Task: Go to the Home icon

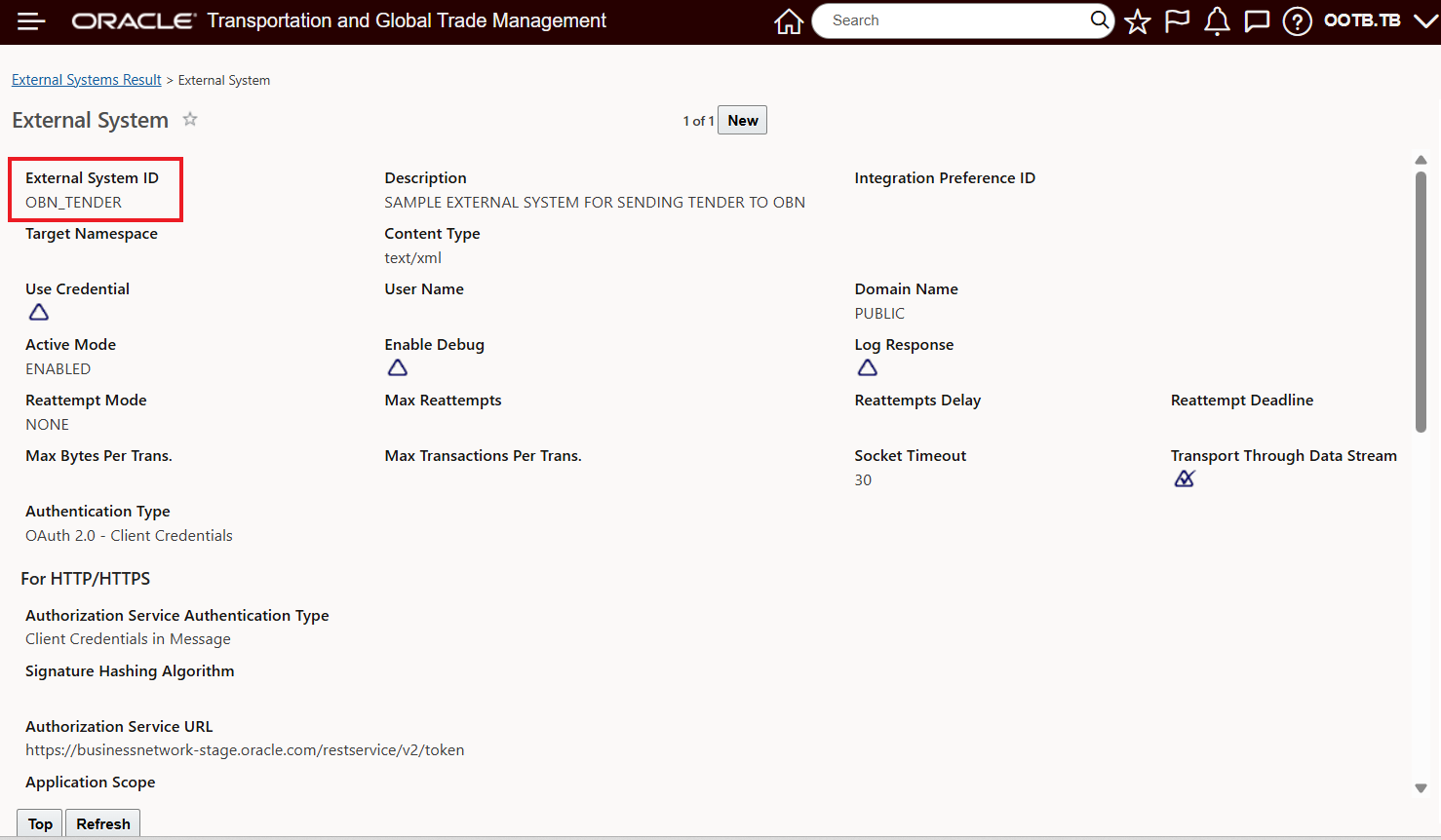Action: [x=789, y=21]
